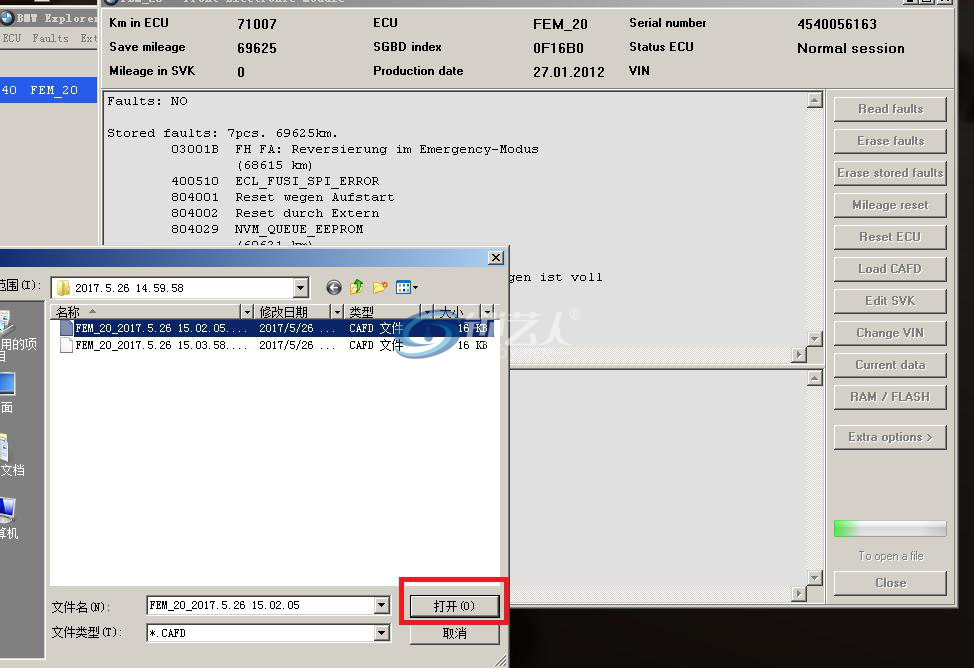Open the 文档 documents place shortcut

9,455
